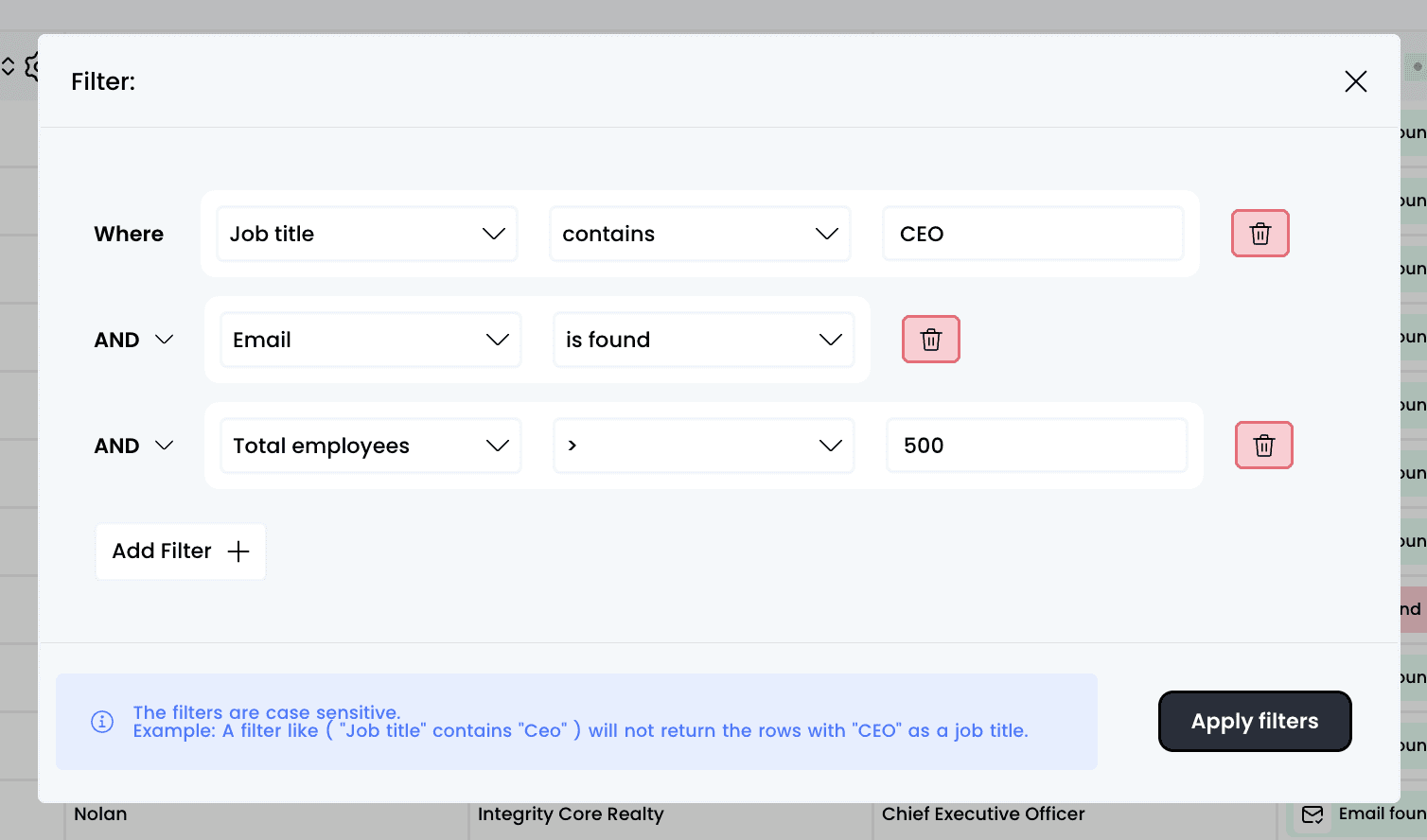Click the Add Filter button
The image size is (1427, 840).
pos(181,551)
